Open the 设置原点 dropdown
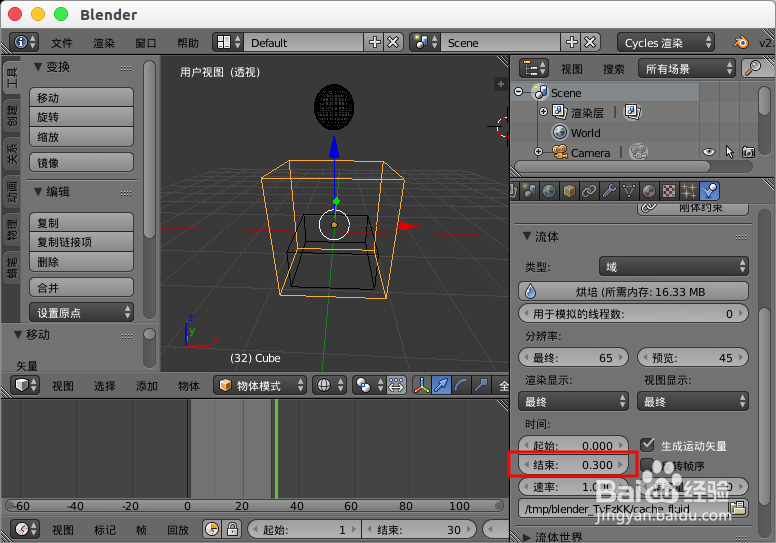The width and height of the screenshot is (776, 543). 82,312
